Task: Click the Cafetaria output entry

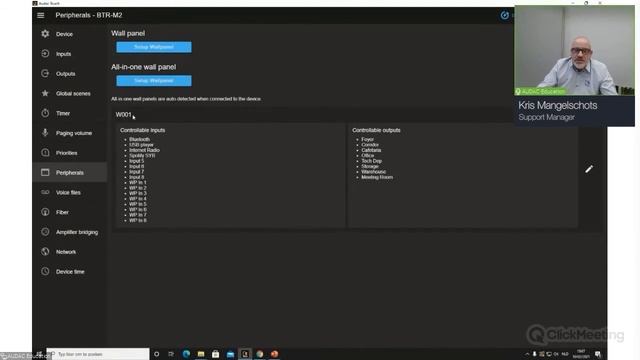Action: (x=371, y=150)
